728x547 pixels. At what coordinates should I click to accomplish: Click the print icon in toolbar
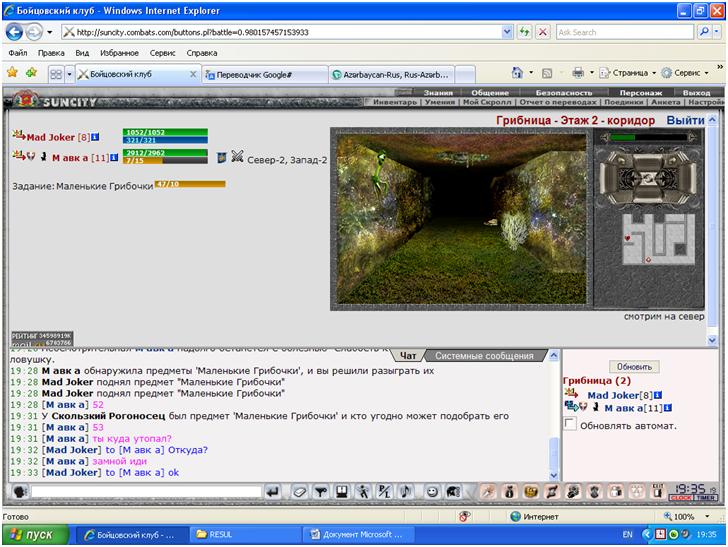coord(578,72)
